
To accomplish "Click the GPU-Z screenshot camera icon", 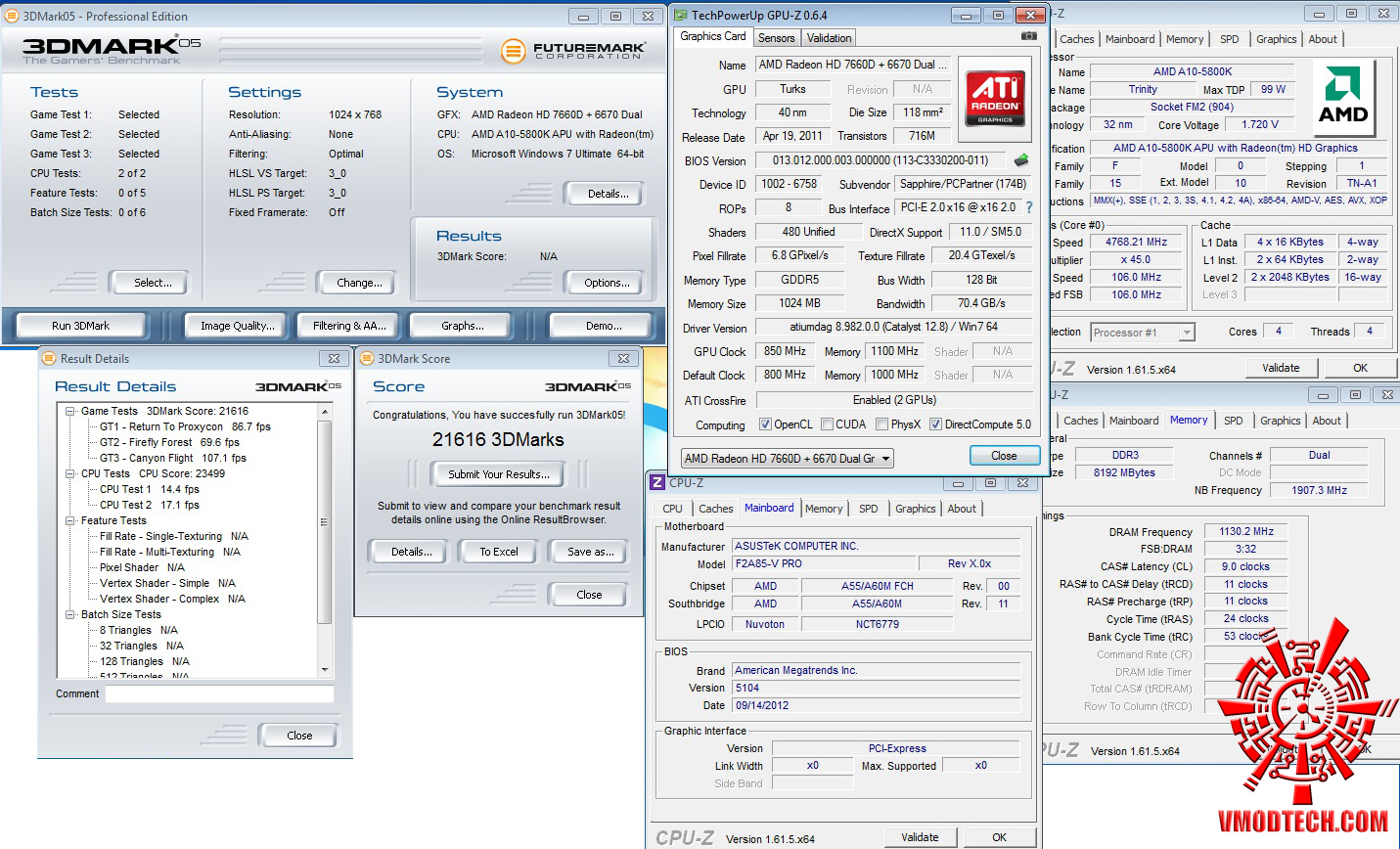I will coord(1028,36).
